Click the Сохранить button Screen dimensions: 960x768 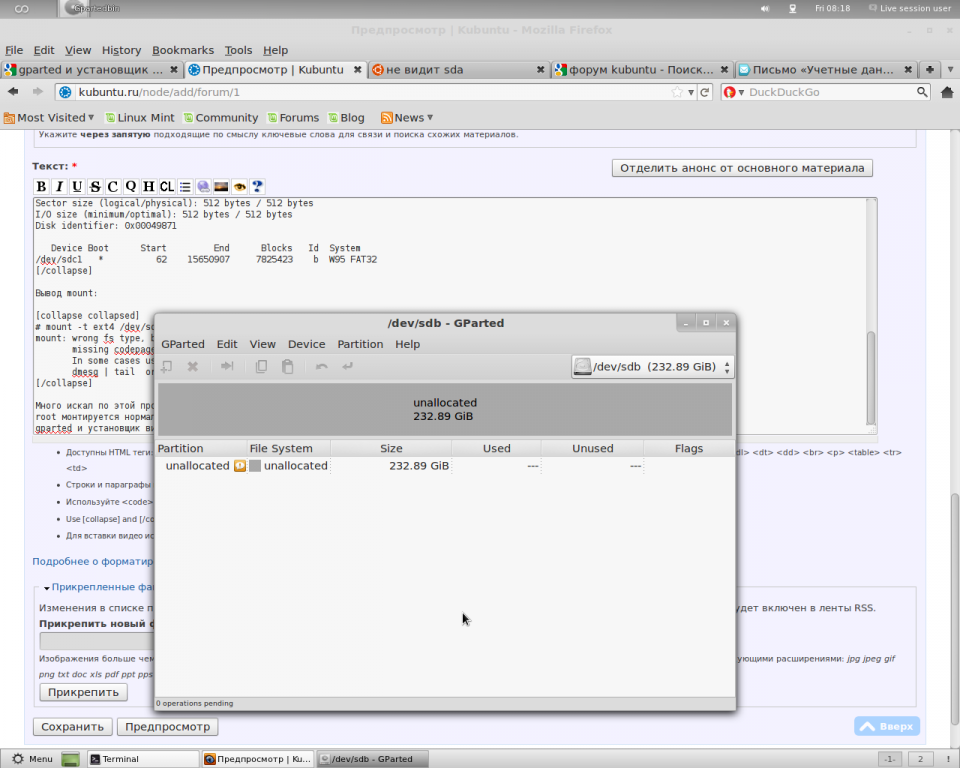point(72,726)
